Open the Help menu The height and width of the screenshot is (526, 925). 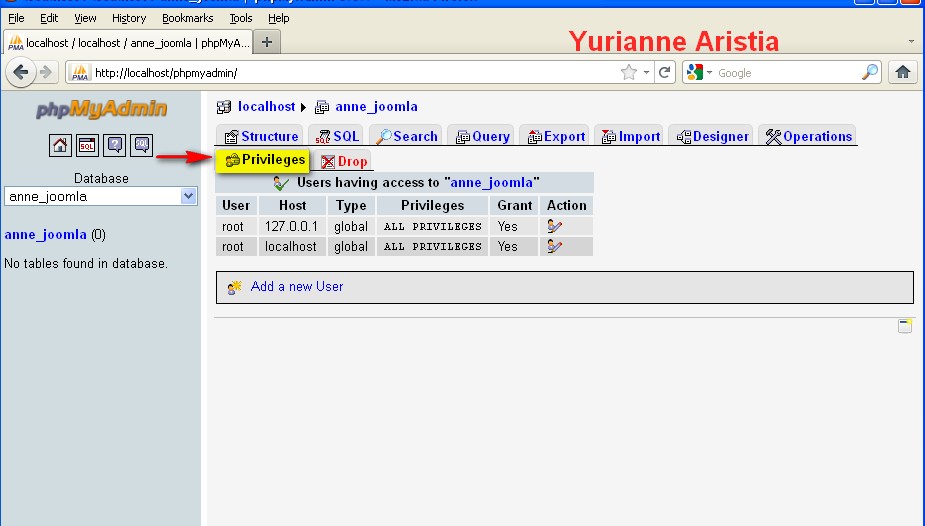(278, 18)
